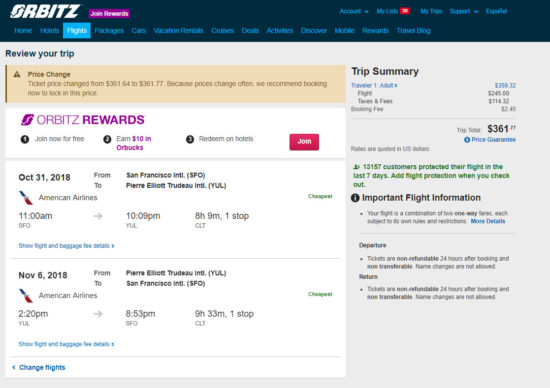The height and width of the screenshot is (388, 550).
Task: Open the Account dropdown menu
Action: tap(354, 12)
